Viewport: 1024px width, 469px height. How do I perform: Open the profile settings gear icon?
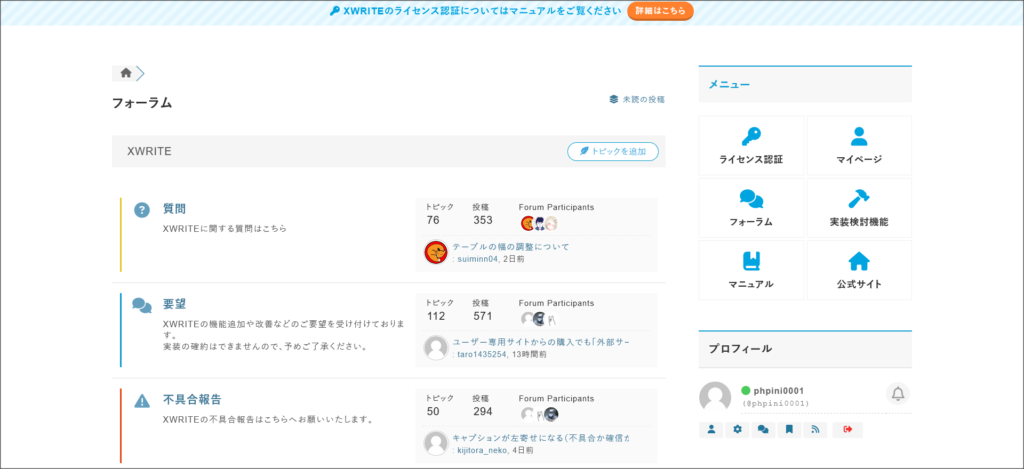tap(737, 430)
